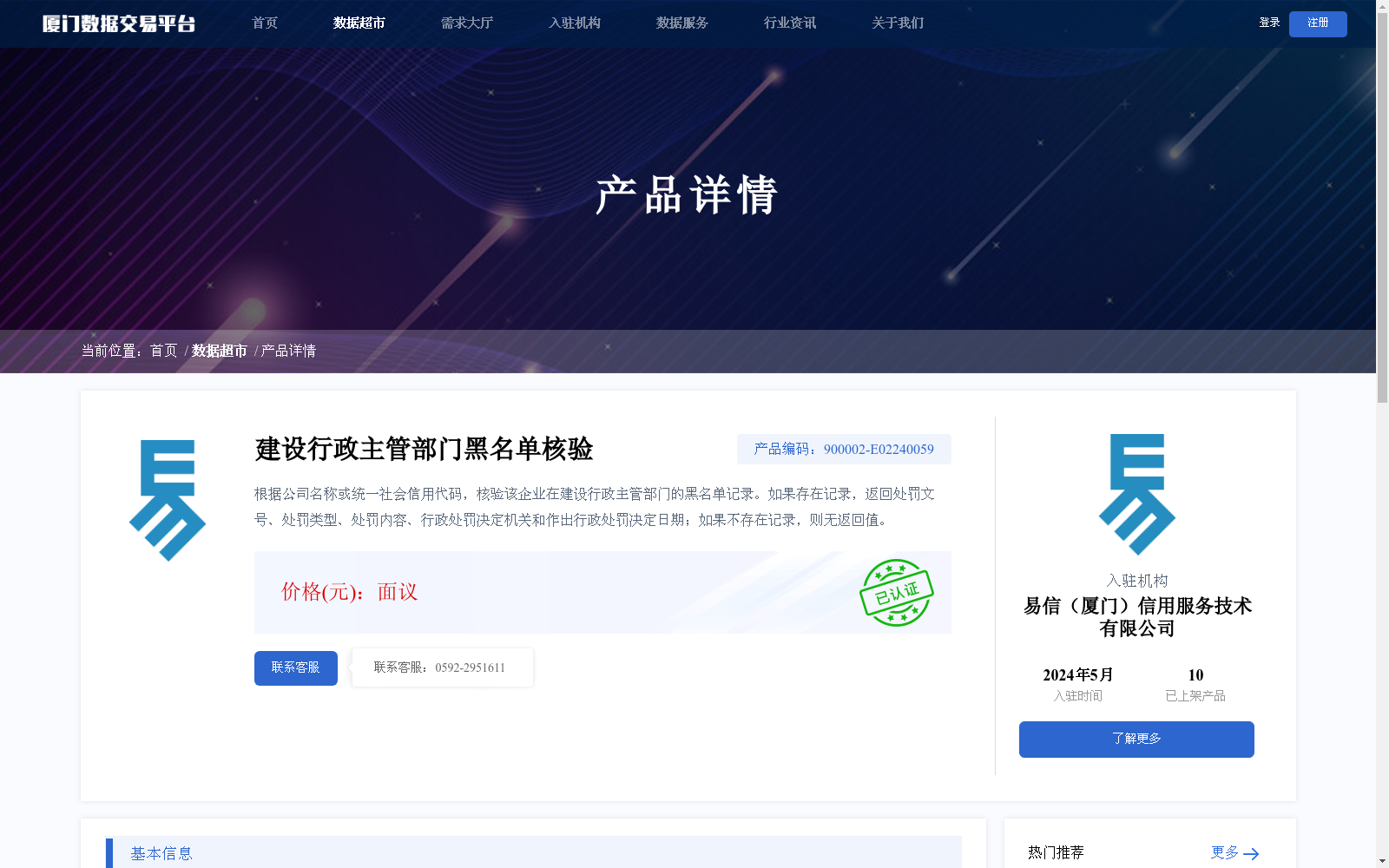Click the product logo beside the title
The width and height of the screenshot is (1389, 868).
pos(168,501)
